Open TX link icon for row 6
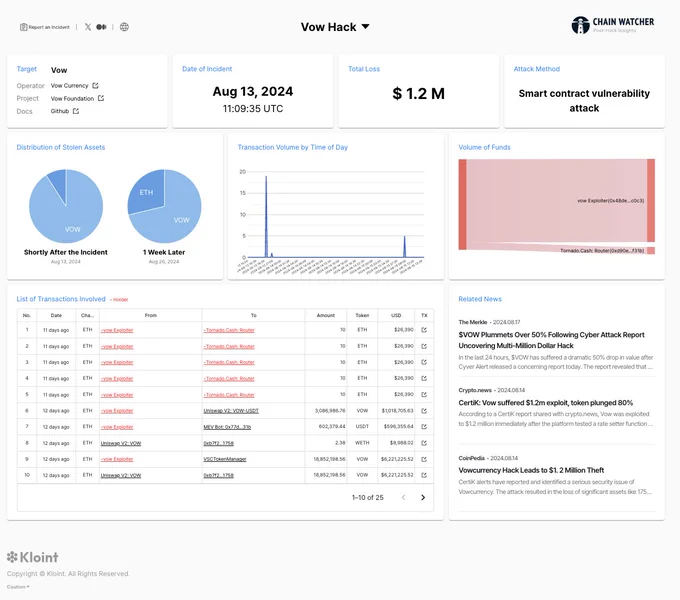Image resolution: width=680 pixels, height=600 pixels. coord(424,411)
